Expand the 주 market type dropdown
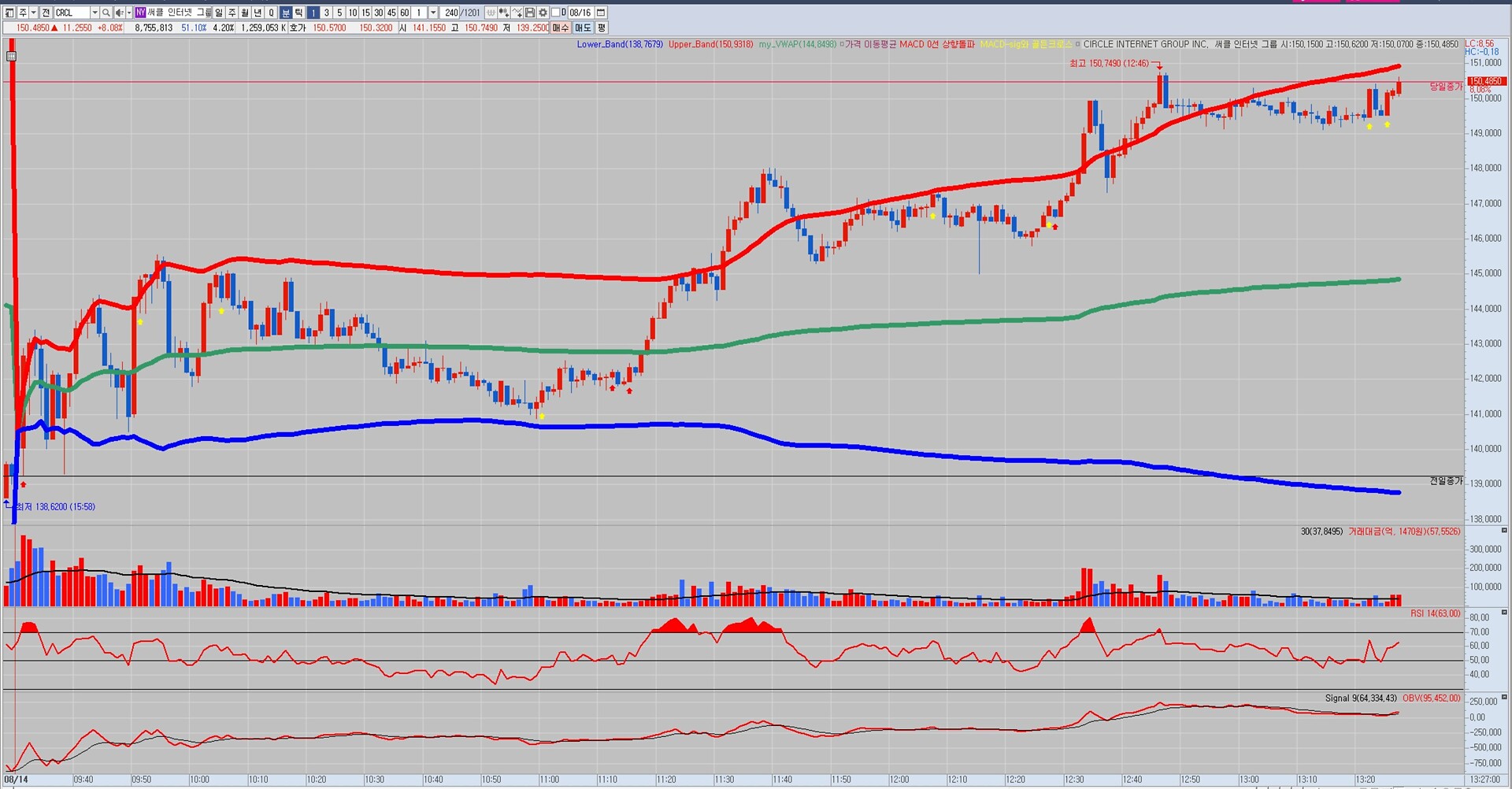Image resolution: width=1512 pixels, height=789 pixels. pos(34,13)
